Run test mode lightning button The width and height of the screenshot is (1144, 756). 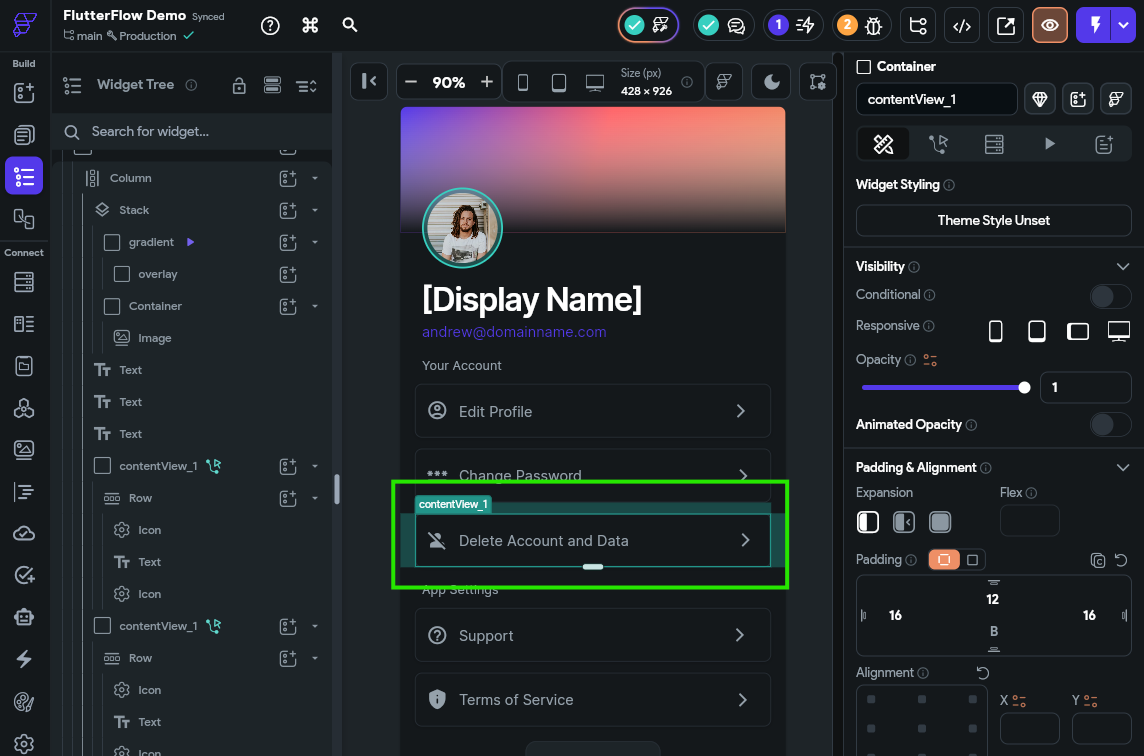(x=1094, y=26)
